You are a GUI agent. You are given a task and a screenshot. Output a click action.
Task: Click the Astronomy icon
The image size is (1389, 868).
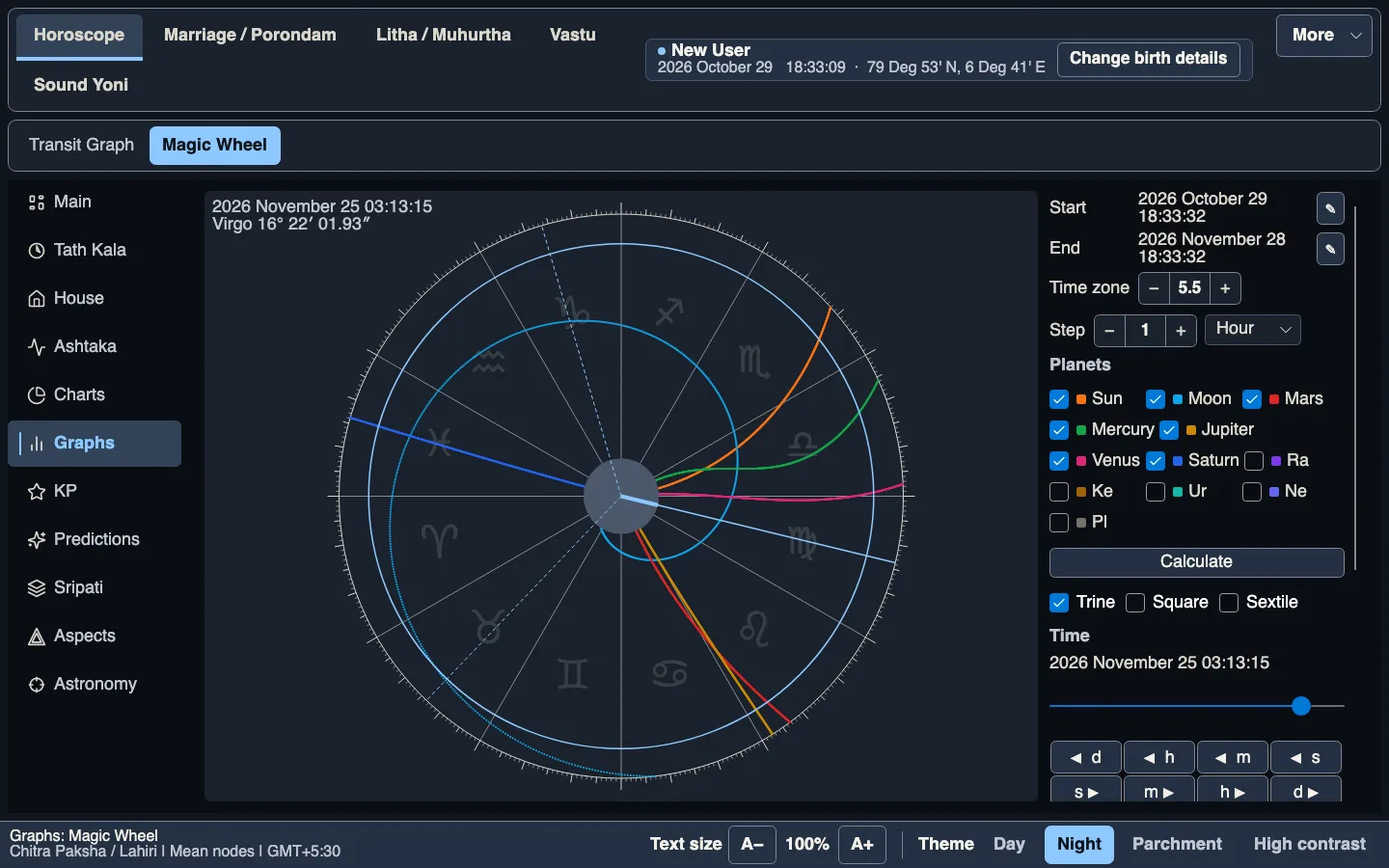point(37,685)
